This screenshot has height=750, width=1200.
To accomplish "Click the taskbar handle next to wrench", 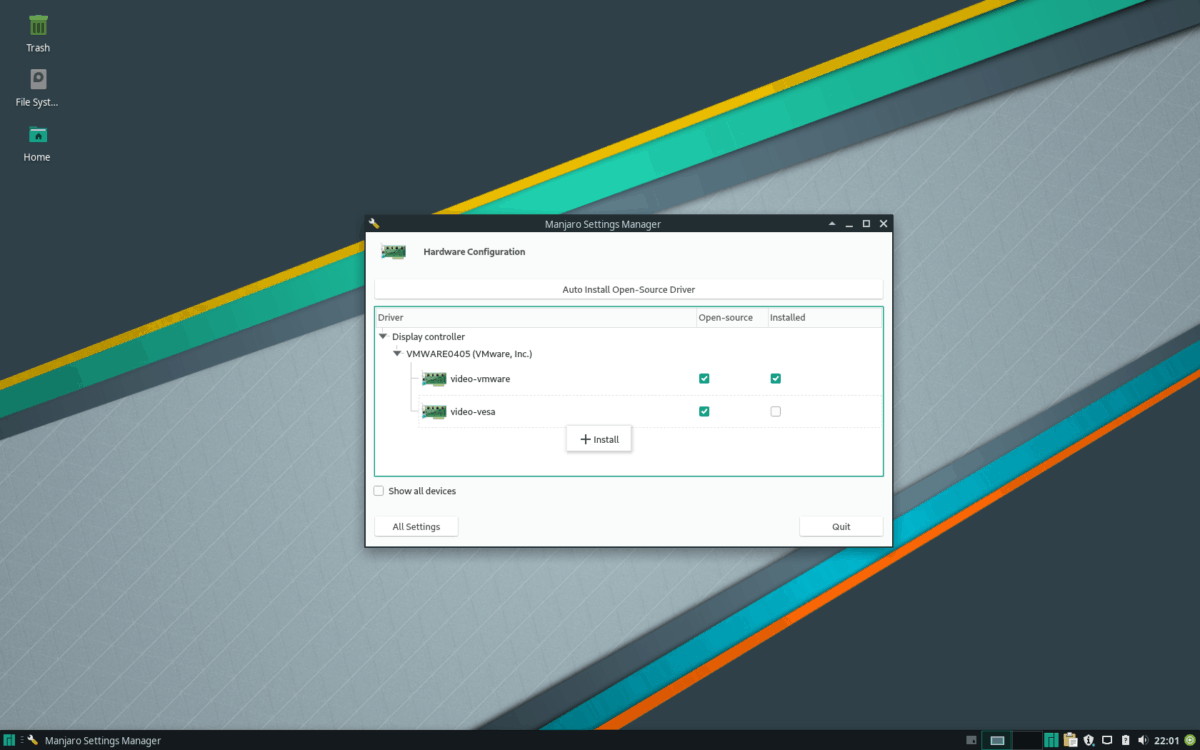I will [x=21, y=740].
